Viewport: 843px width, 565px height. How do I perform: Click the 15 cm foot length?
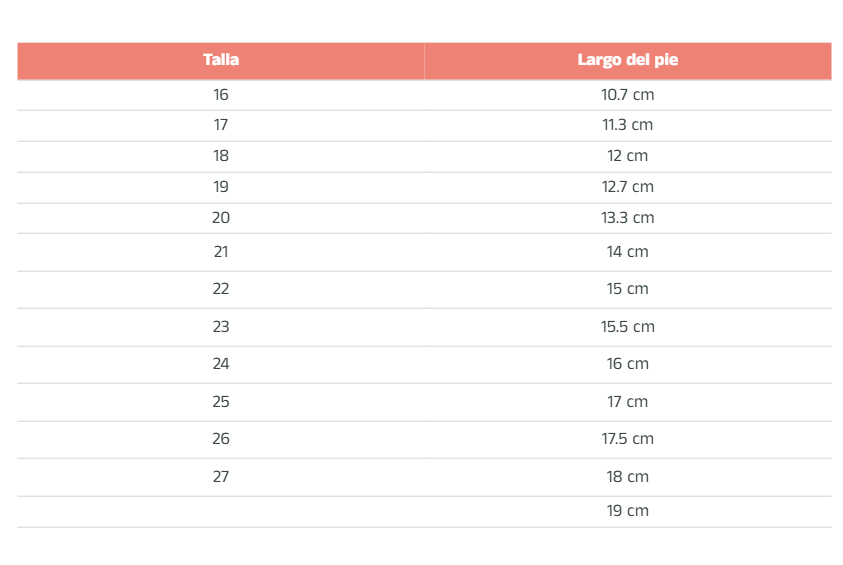point(627,289)
